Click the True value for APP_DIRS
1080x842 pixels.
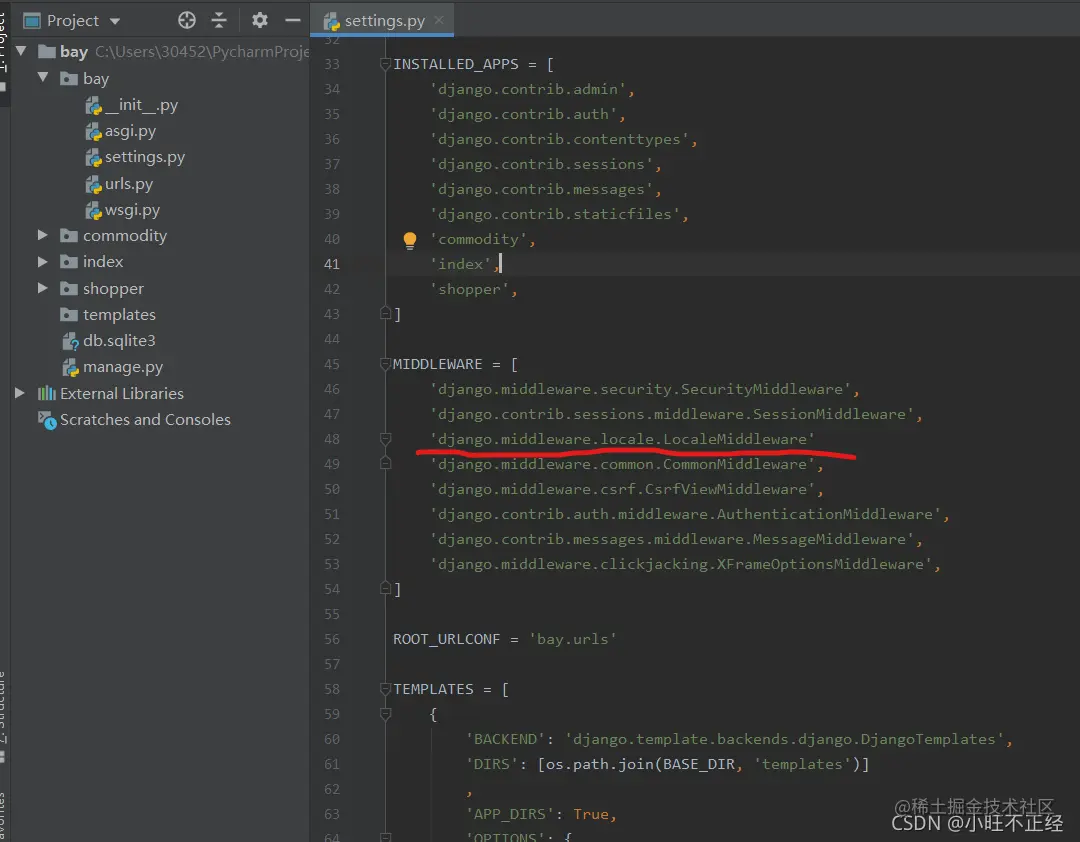coord(591,814)
